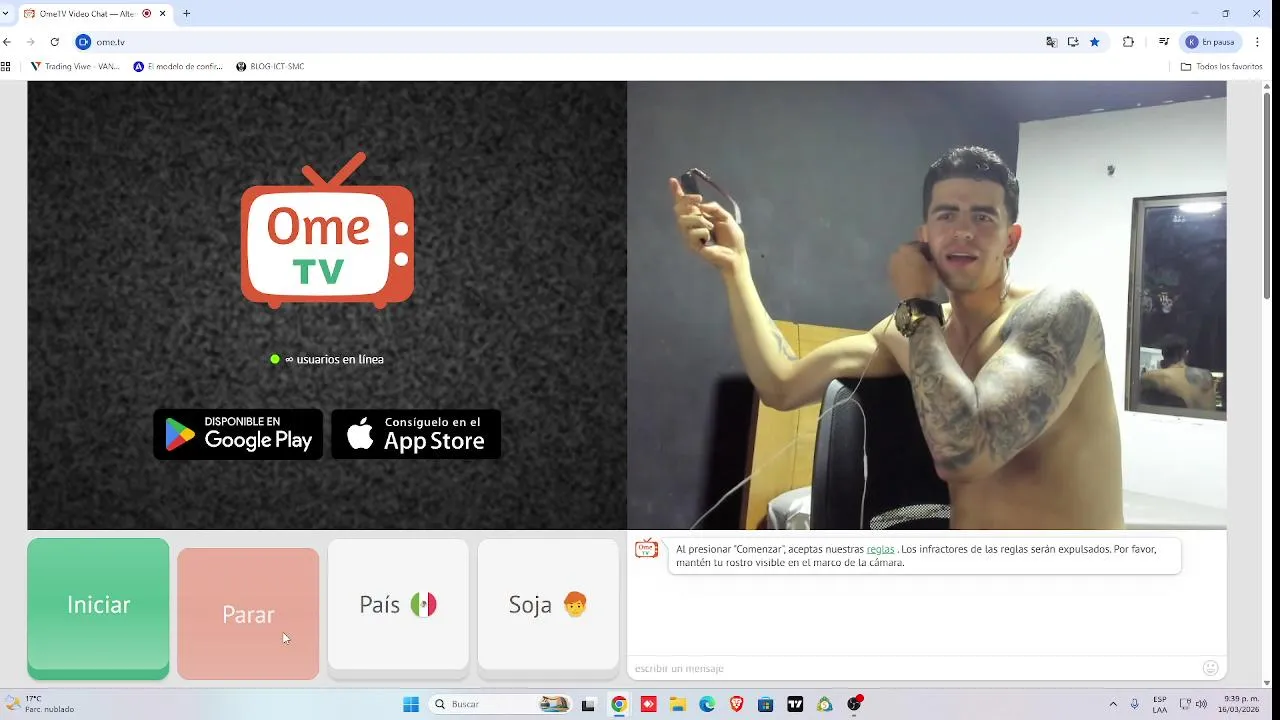This screenshot has height=720, width=1280.
Task: Open the emoji picker in chat
Action: [1211, 668]
